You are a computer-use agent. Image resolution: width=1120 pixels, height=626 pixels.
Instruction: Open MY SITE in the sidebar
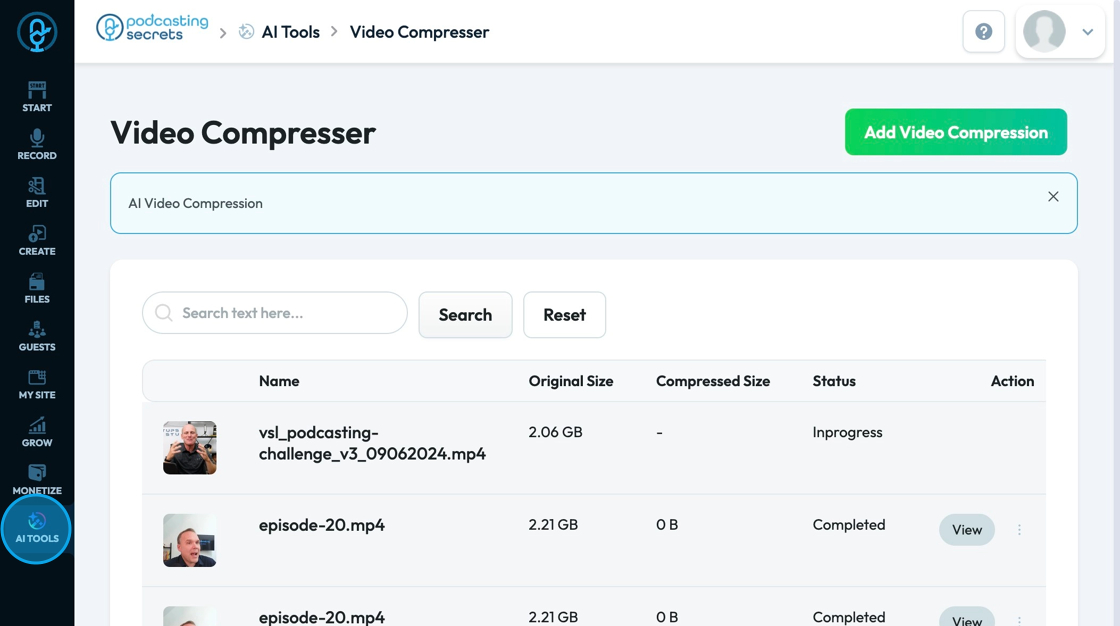point(37,384)
